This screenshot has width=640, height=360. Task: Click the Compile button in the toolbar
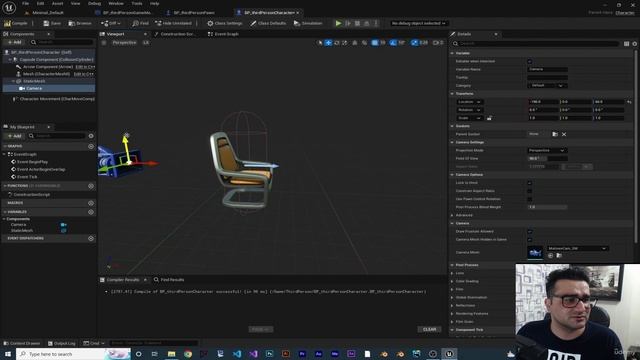[x=16, y=23]
